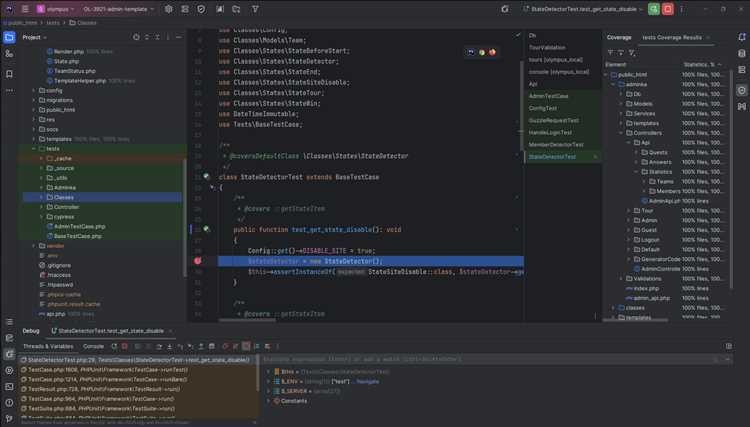The width and height of the screenshot is (750, 427).
Task: Select the Debug tool window tab
Action: 31,331
